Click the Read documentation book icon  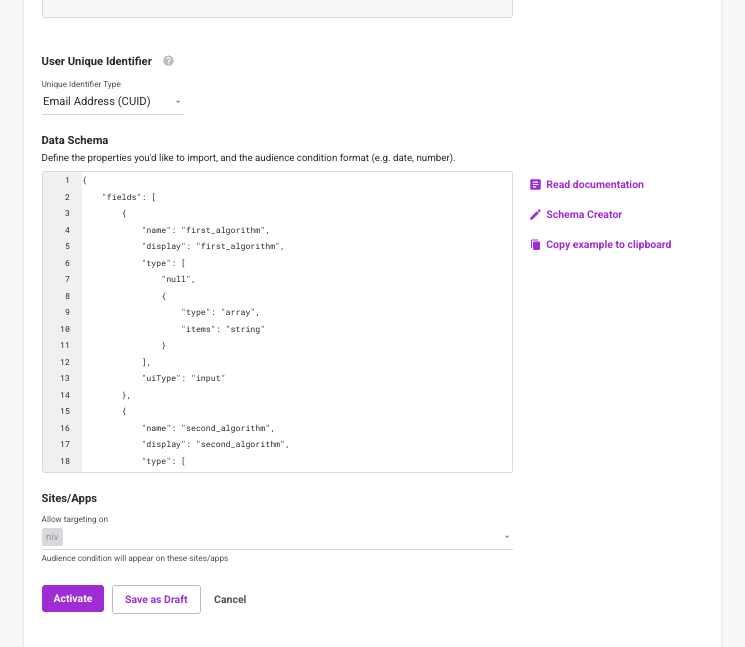[x=535, y=184]
